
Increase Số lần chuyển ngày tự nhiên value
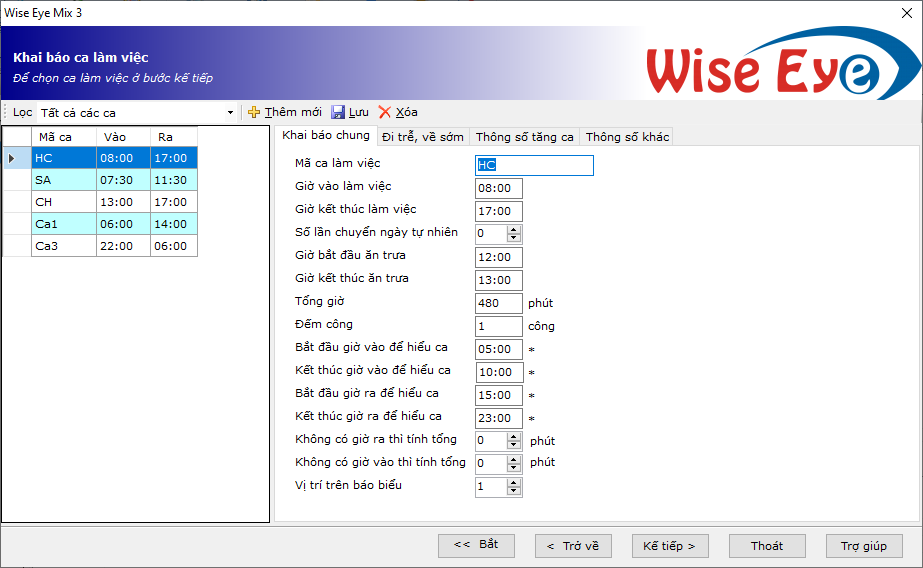[514, 230]
